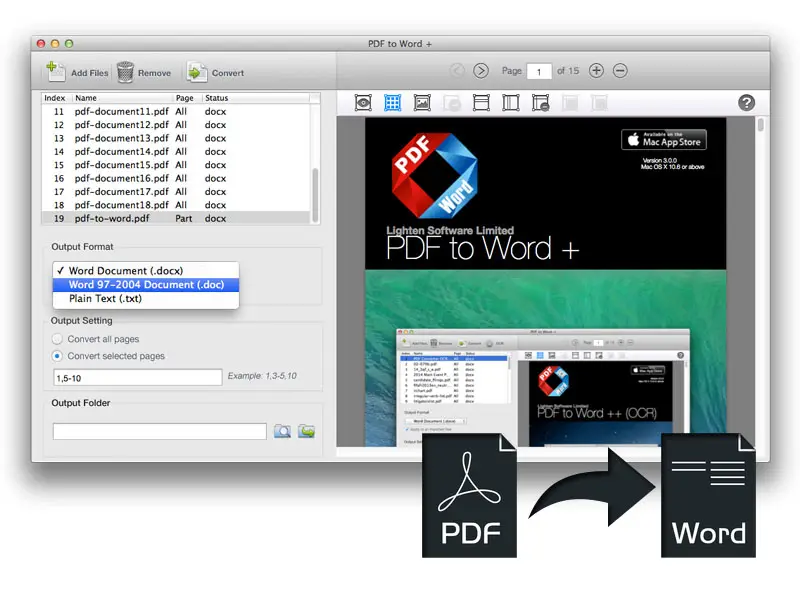Choose Word Document (.docx) from the dropdown
Image resolution: width=800 pixels, height=600 pixels.
tap(146, 270)
